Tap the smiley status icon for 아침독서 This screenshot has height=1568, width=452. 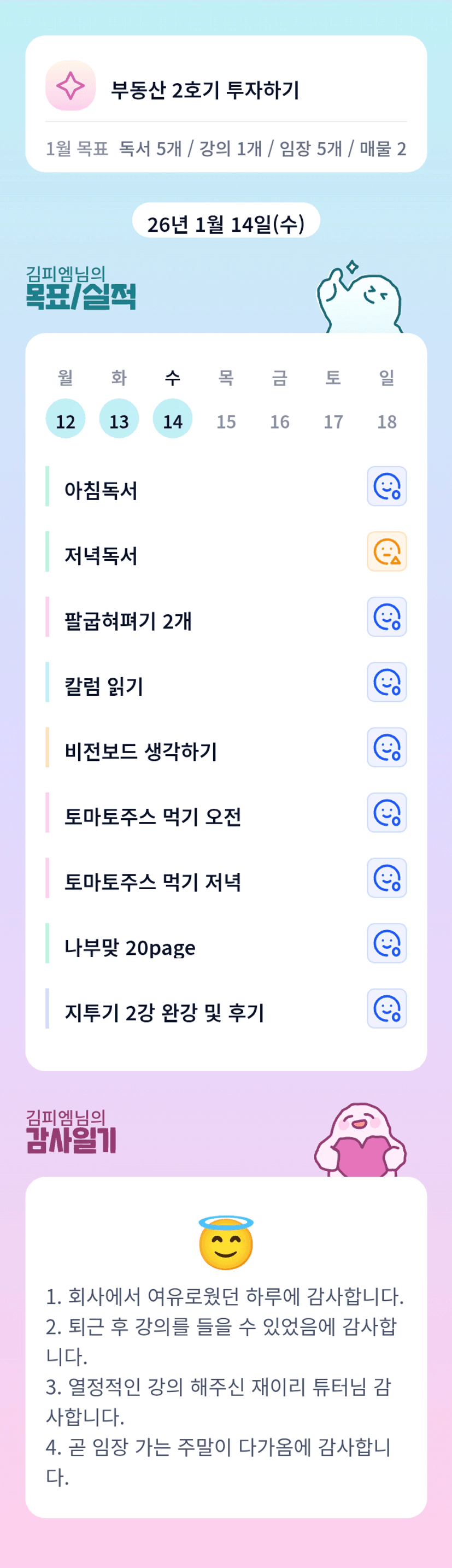(x=386, y=486)
